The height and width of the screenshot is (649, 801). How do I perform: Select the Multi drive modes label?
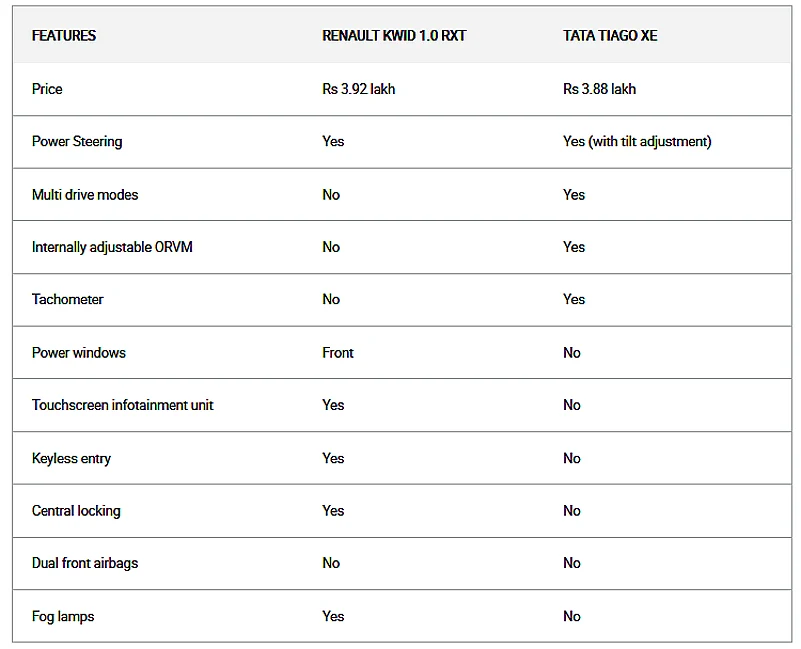pos(85,195)
